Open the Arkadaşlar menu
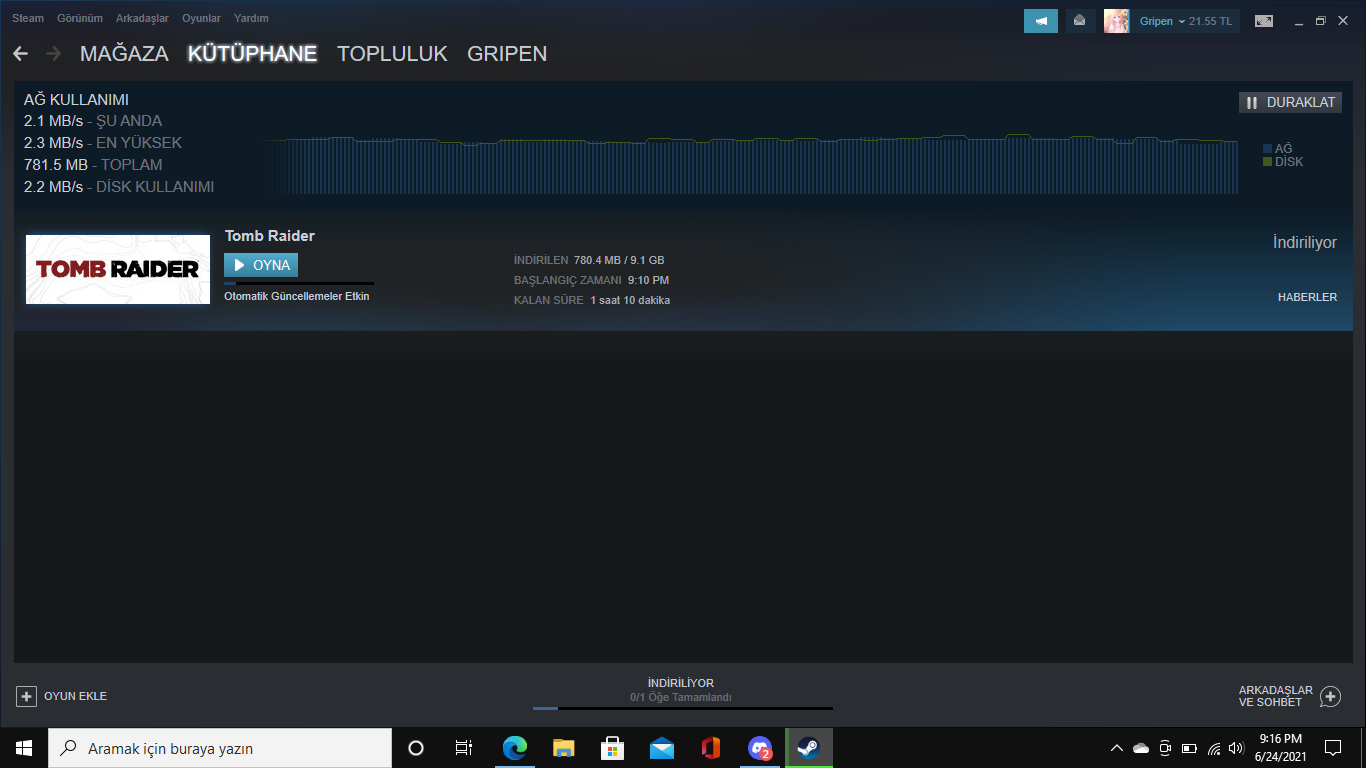This screenshot has height=768, width=1366. tap(142, 18)
